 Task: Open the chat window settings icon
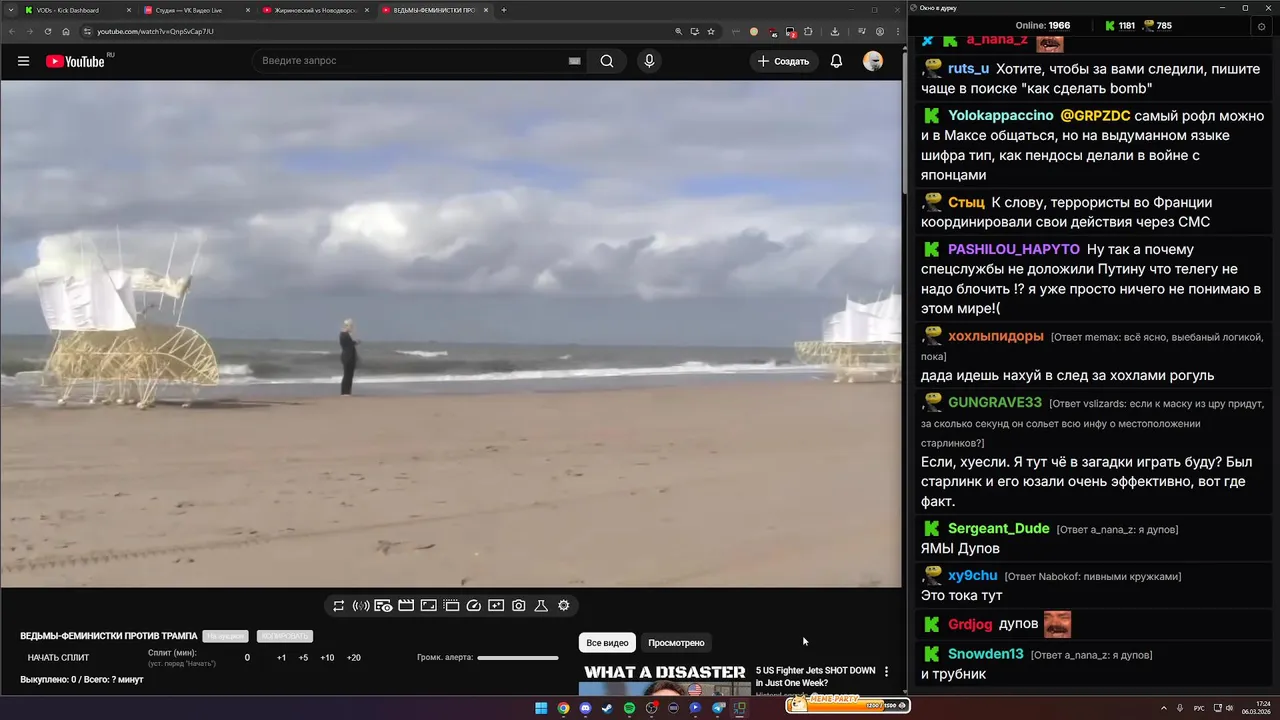(1261, 26)
